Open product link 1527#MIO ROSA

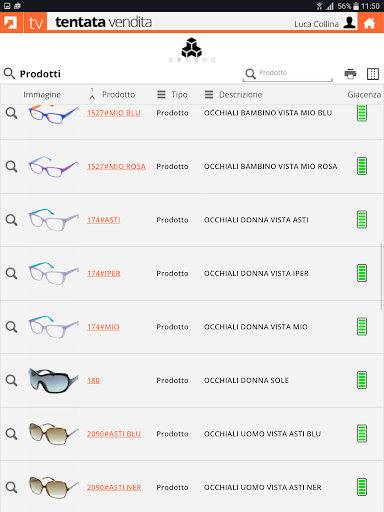coord(116,166)
